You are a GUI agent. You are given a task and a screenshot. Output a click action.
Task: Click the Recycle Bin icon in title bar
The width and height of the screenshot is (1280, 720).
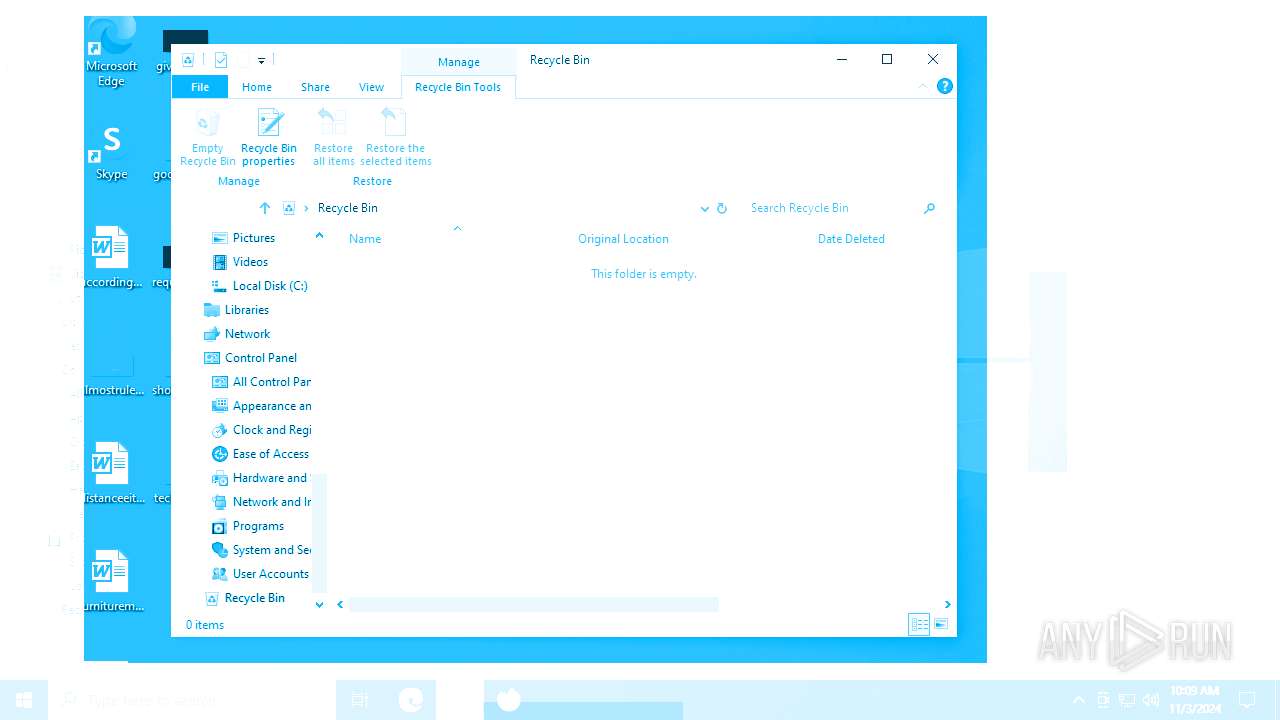(187, 60)
